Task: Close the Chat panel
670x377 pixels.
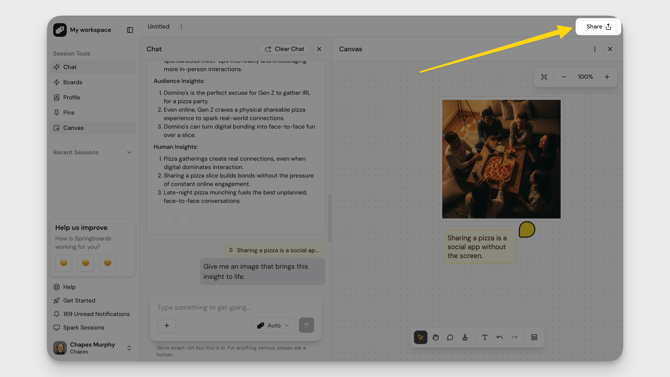Action: (x=319, y=49)
